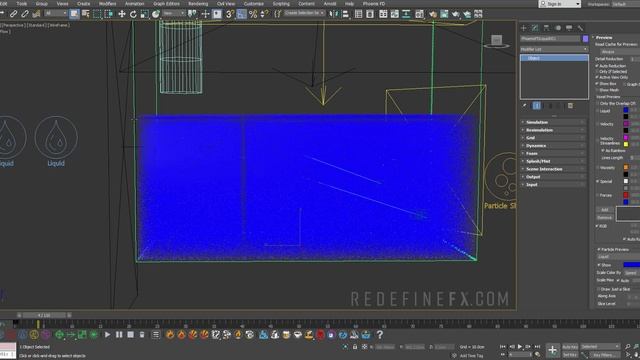Viewport: 640px width, 360px height.
Task: Start Phoenix FD simulation play button
Action: [107, 335]
